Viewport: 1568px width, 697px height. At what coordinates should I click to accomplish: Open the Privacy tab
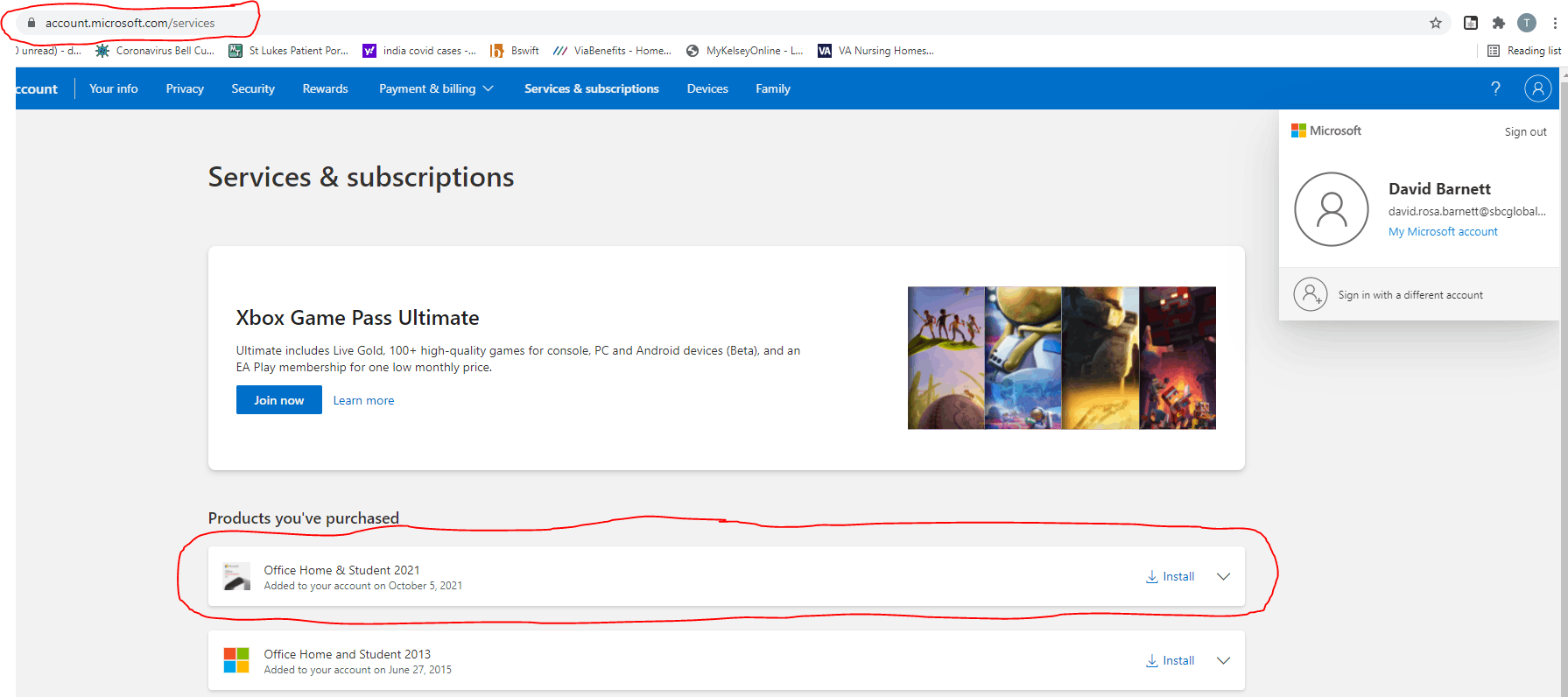click(x=185, y=88)
